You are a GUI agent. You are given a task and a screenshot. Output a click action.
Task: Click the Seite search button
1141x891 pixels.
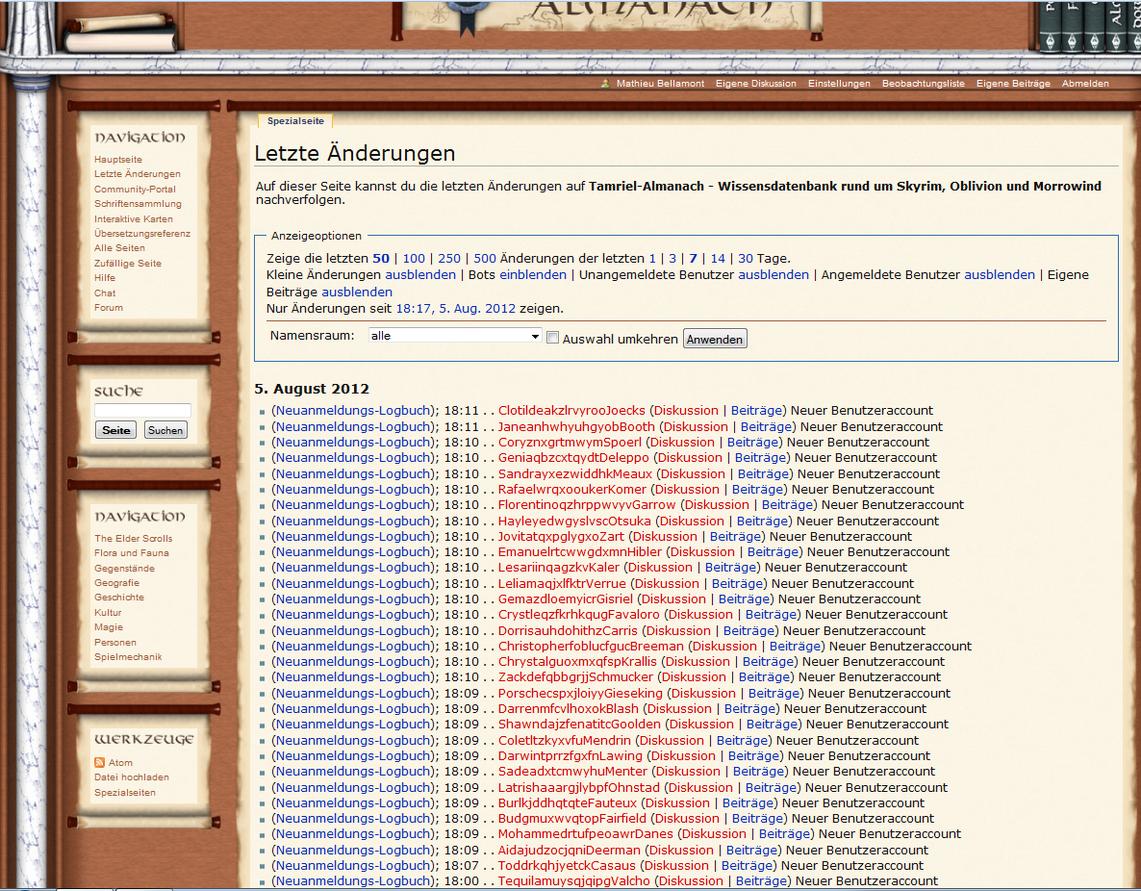pyautogui.click(x=116, y=430)
